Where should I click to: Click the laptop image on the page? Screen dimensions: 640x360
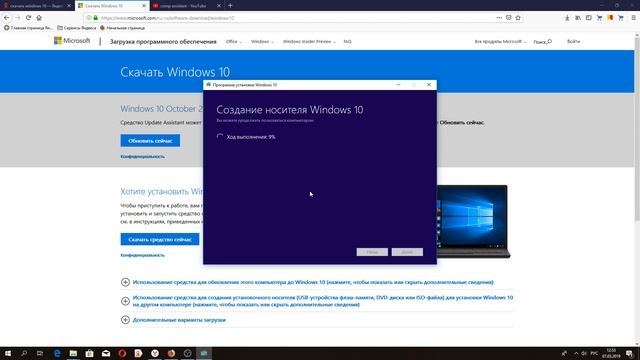click(473, 221)
